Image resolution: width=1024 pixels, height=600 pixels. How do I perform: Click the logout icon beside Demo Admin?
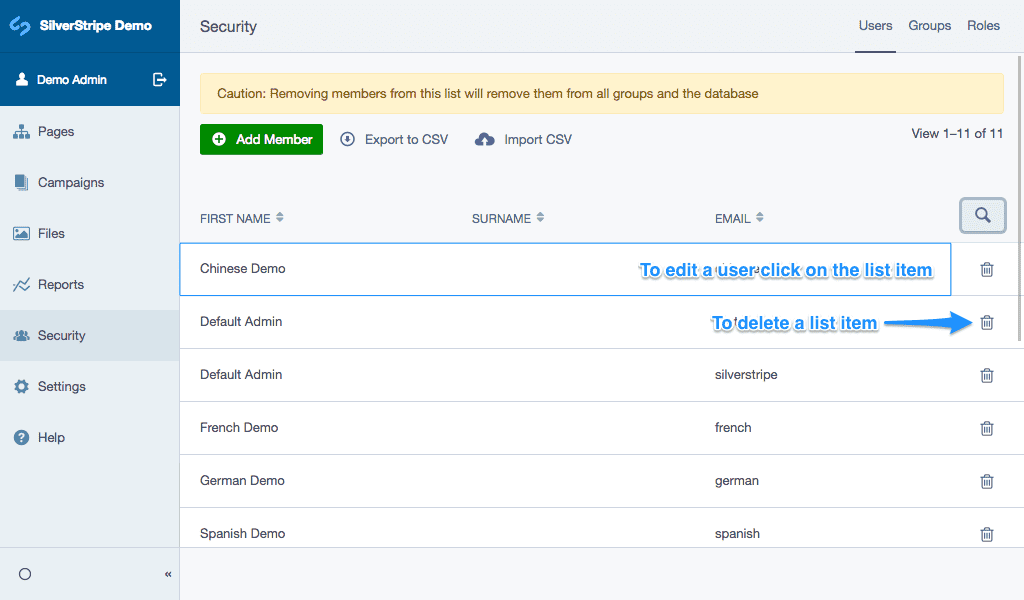(x=159, y=80)
